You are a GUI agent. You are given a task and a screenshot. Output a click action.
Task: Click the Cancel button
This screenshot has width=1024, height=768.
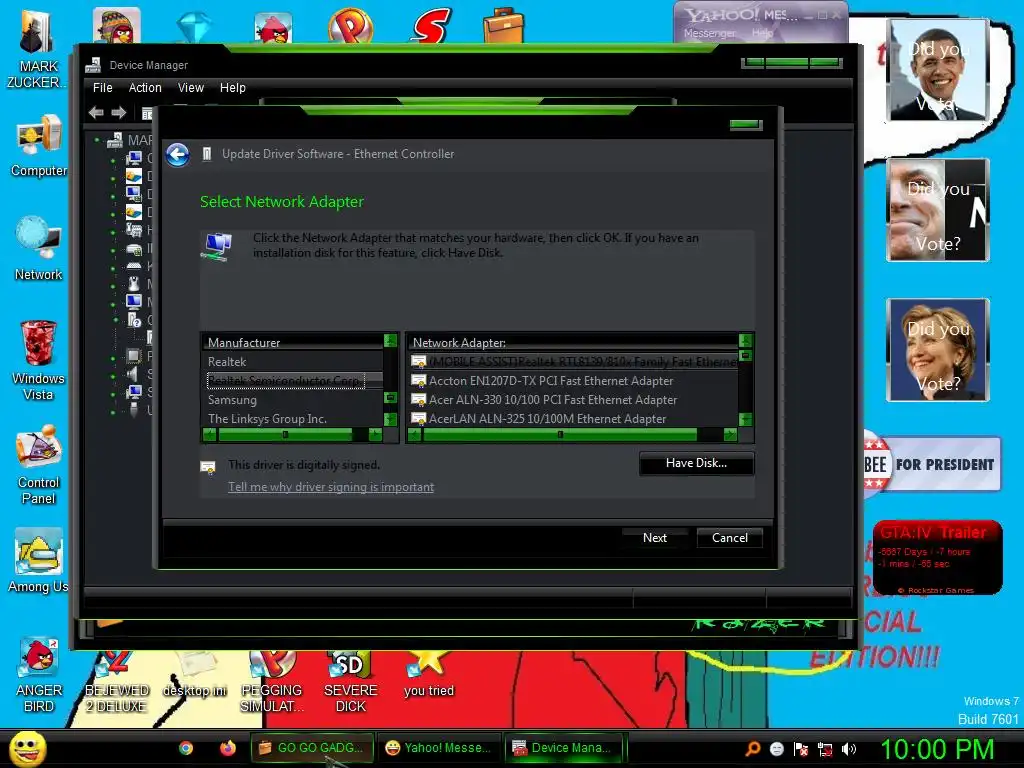(729, 537)
